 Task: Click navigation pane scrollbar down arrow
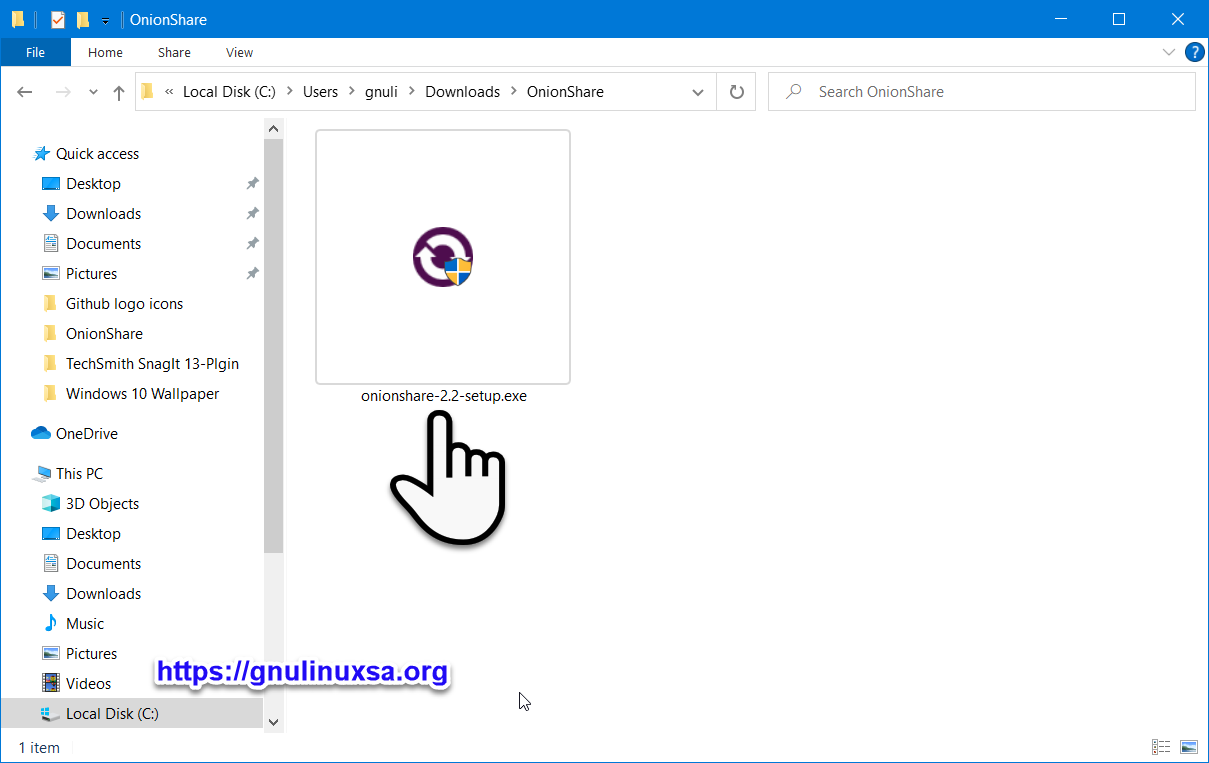tap(274, 721)
